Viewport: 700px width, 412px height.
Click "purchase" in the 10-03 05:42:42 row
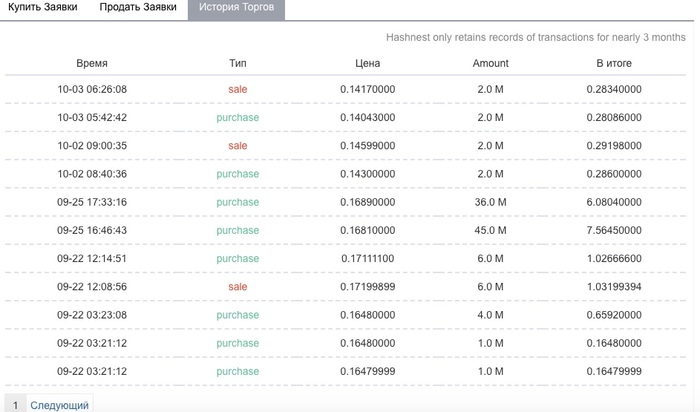coord(237,118)
